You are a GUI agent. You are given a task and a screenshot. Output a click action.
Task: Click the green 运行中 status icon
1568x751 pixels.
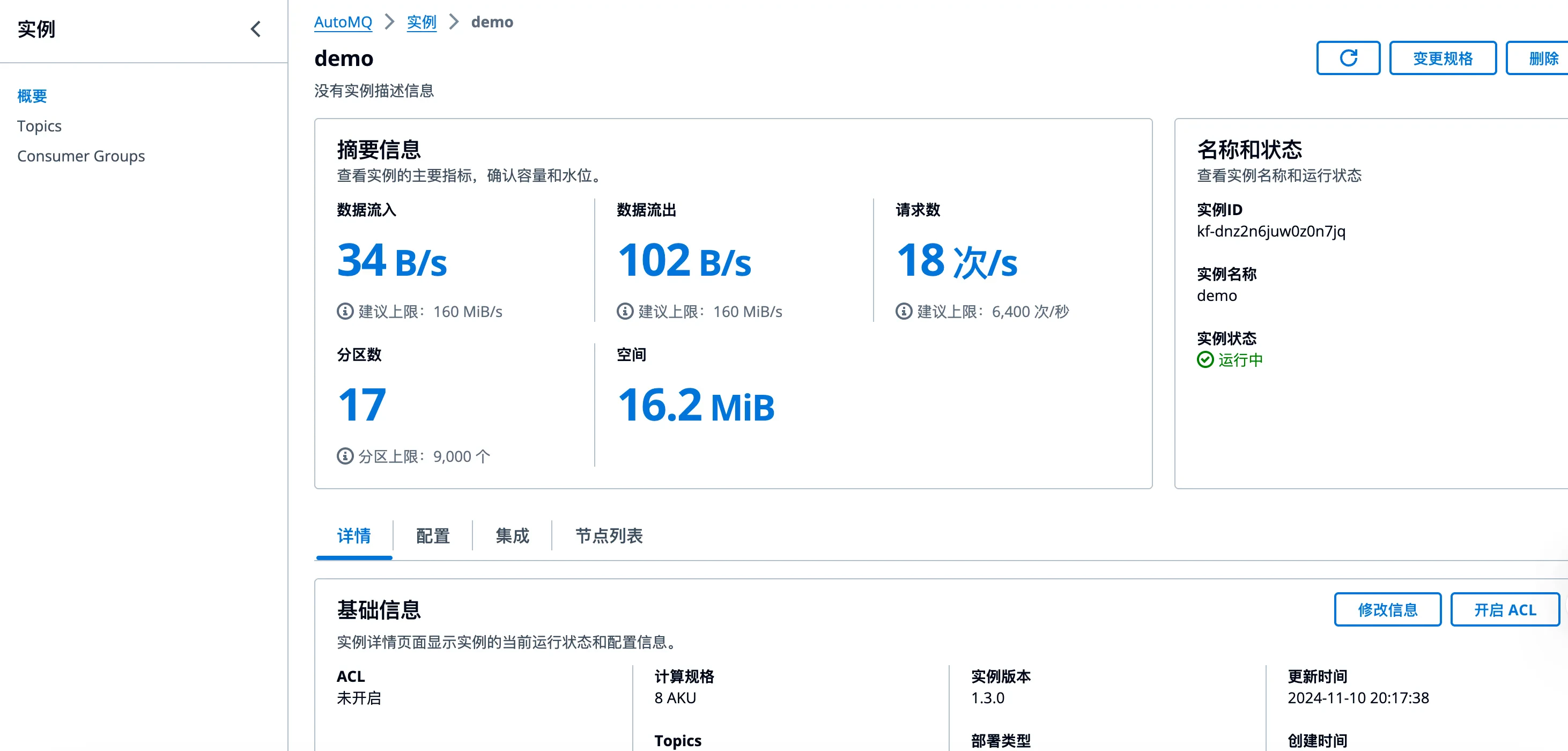click(1204, 360)
